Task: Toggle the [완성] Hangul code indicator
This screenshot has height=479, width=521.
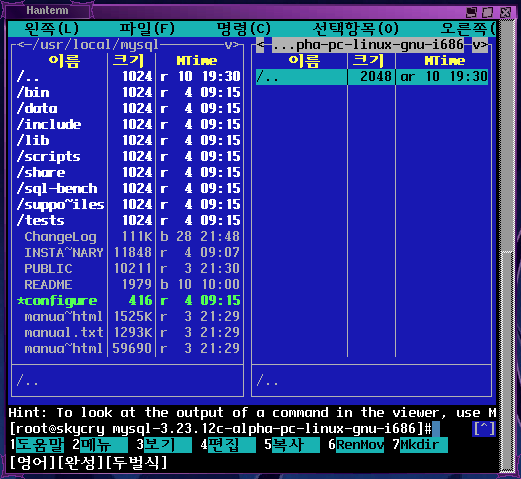Action: (x=81, y=463)
